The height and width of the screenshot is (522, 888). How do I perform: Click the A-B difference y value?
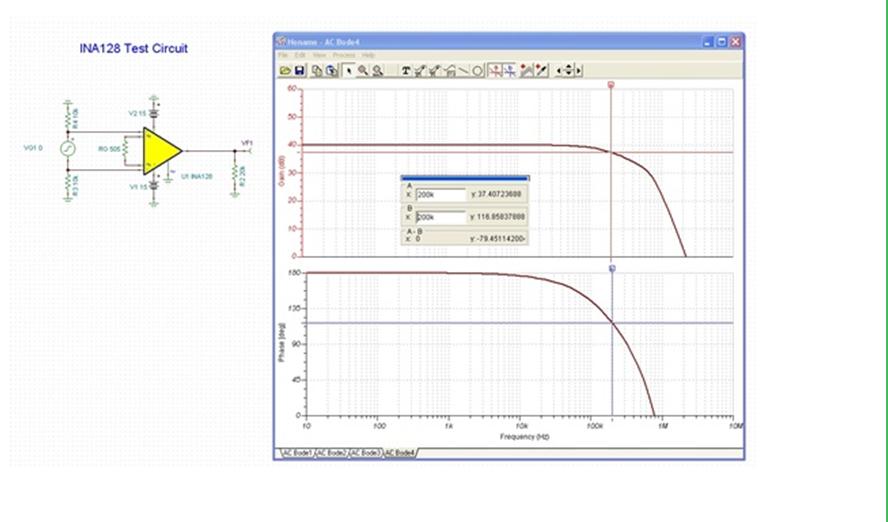(498, 239)
